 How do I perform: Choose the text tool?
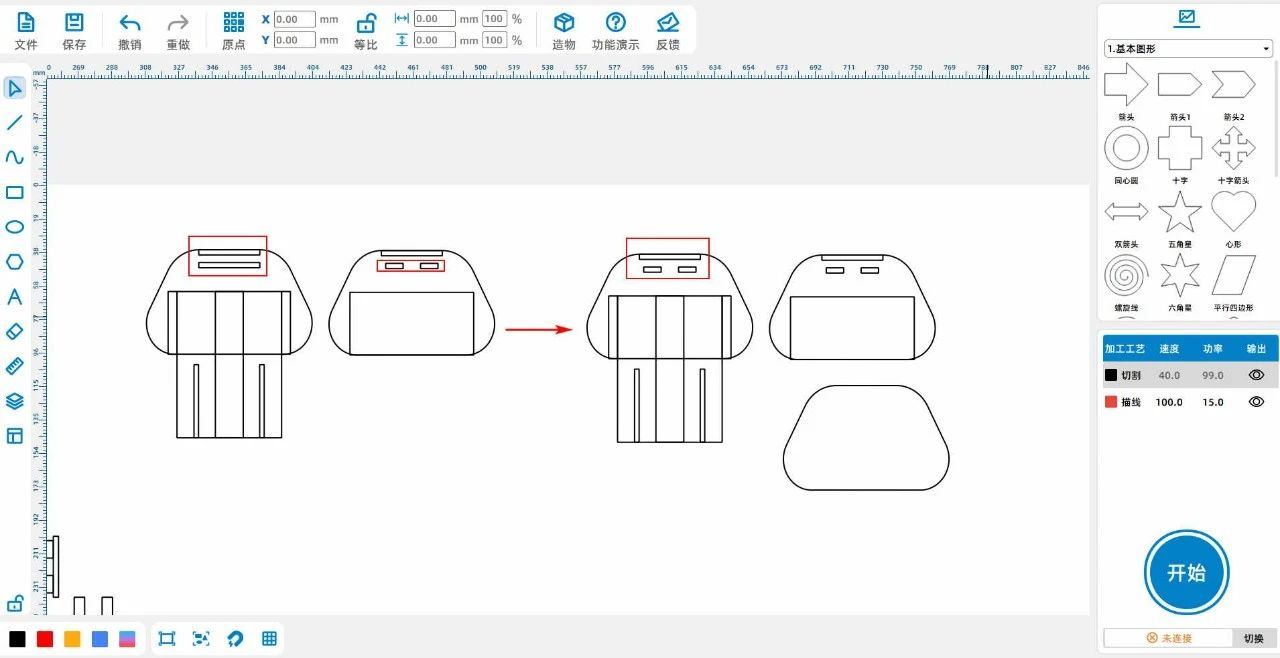click(14, 297)
